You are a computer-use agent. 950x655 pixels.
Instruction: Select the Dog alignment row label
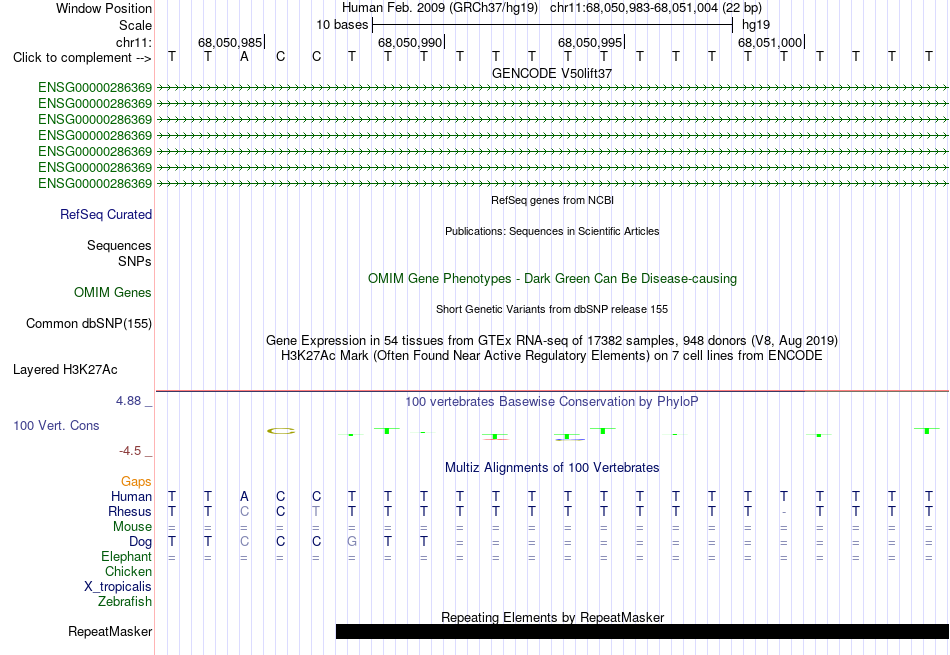(x=140, y=542)
